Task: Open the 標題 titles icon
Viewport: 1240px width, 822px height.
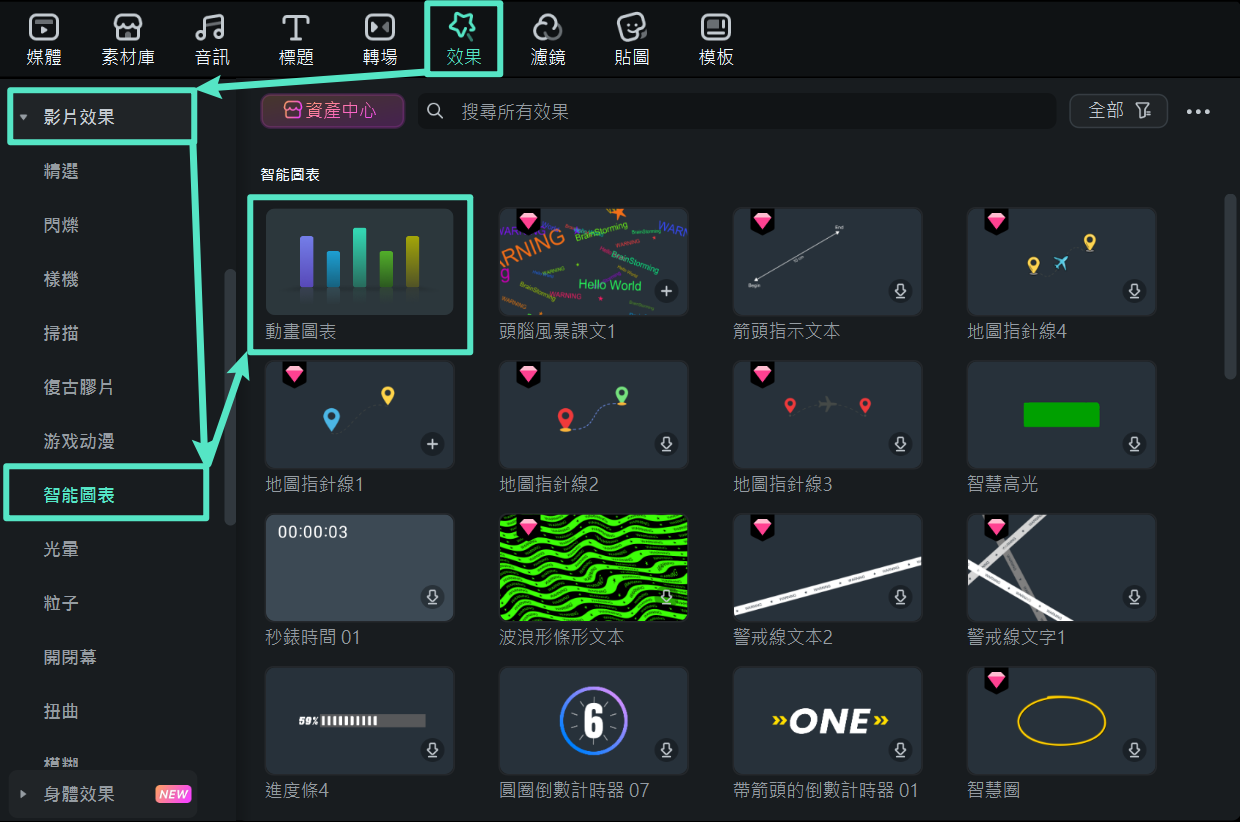Action: [295, 28]
